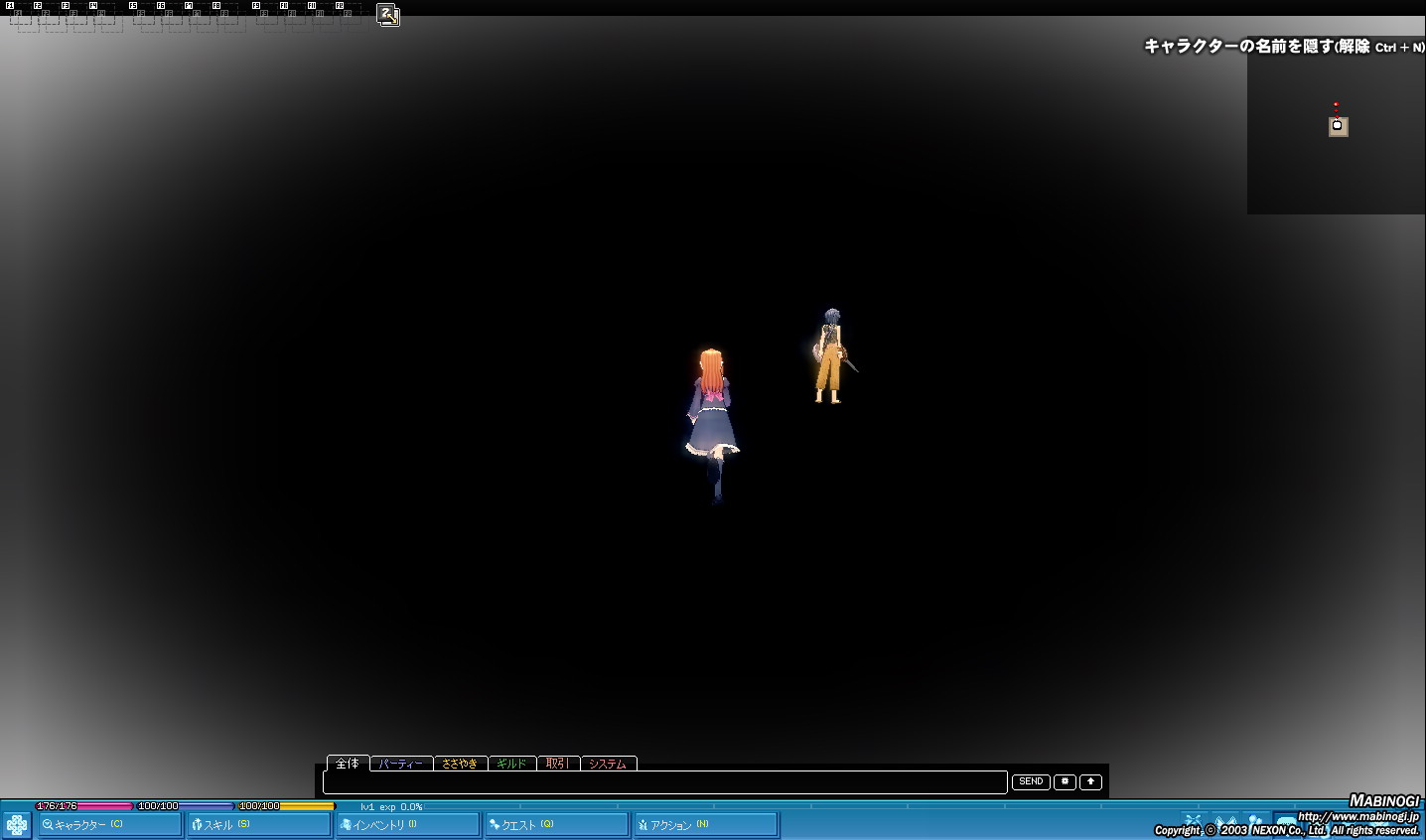The image size is (1426, 840).
Task: Switch to the 取引 chat tab
Action: [558, 764]
